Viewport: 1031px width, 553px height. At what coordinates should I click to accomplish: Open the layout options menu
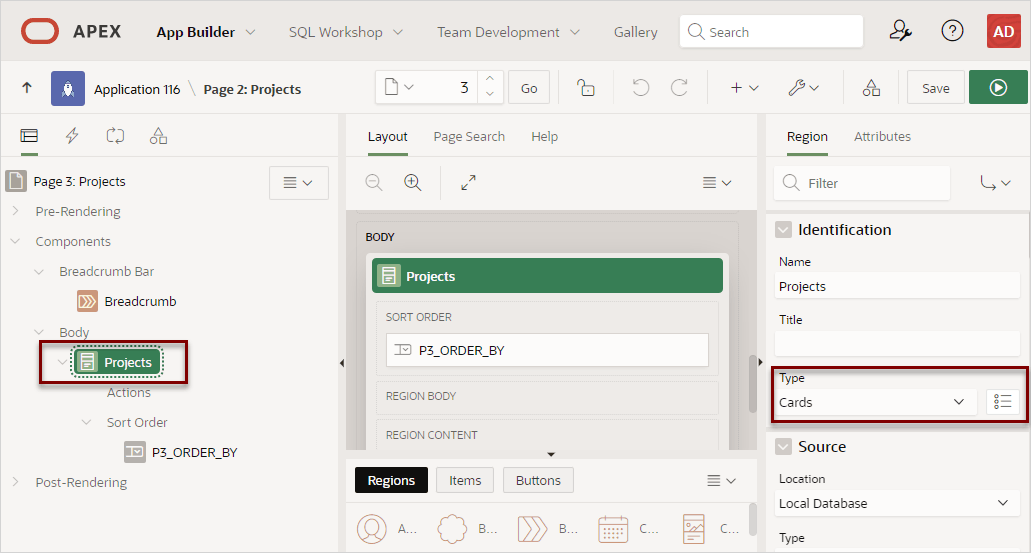pos(717,183)
